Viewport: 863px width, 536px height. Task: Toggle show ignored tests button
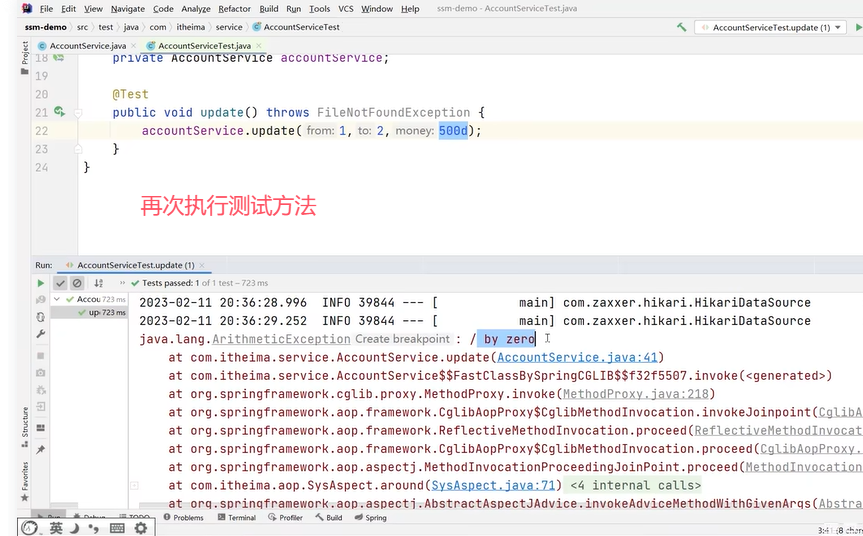[x=77, y=283]
